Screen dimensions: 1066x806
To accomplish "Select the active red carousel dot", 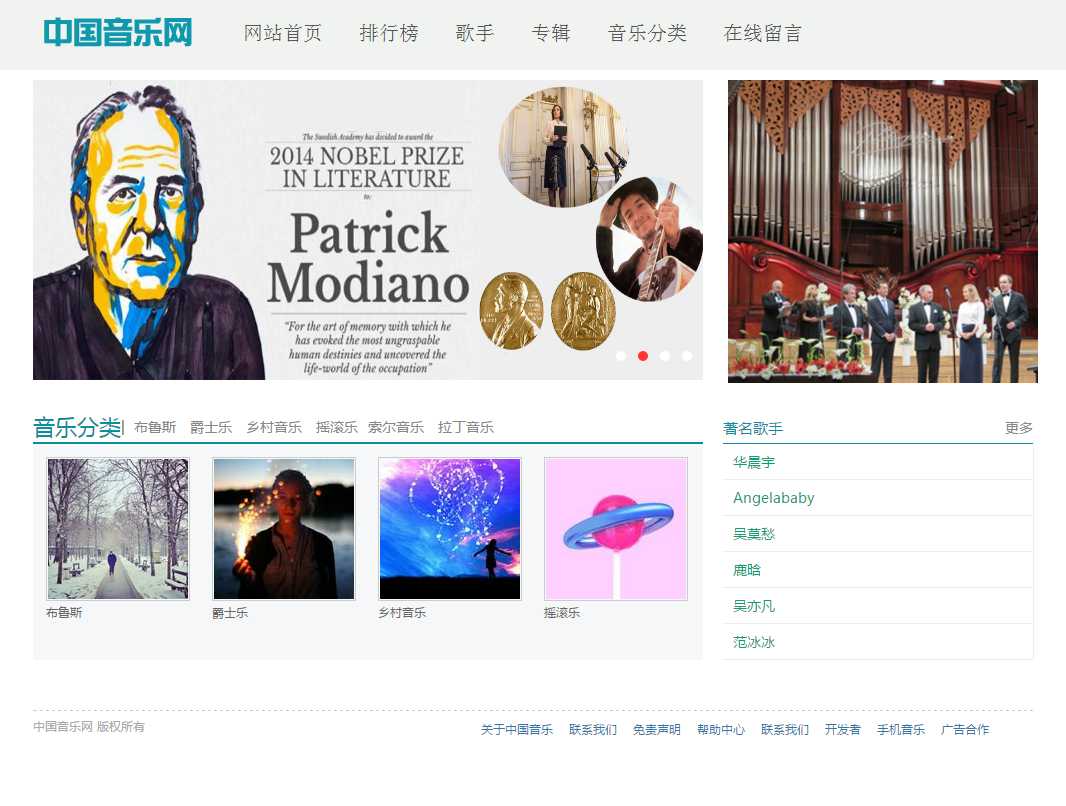I will coord(643,356).
